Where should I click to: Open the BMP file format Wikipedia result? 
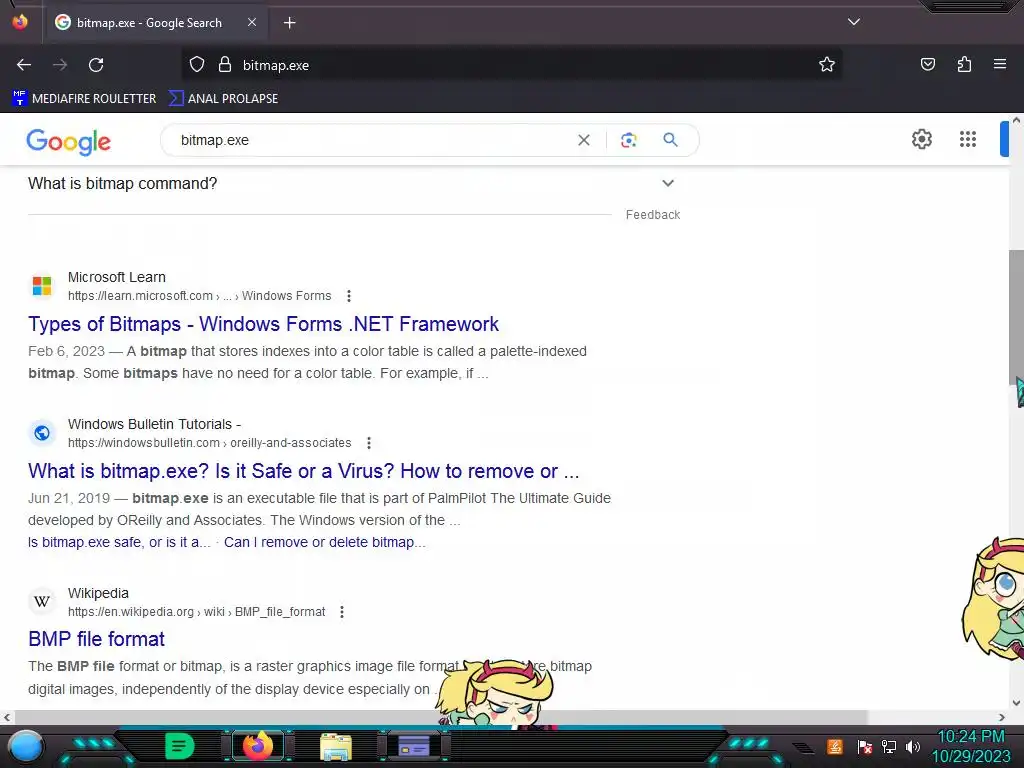click(x=97, y=639)
